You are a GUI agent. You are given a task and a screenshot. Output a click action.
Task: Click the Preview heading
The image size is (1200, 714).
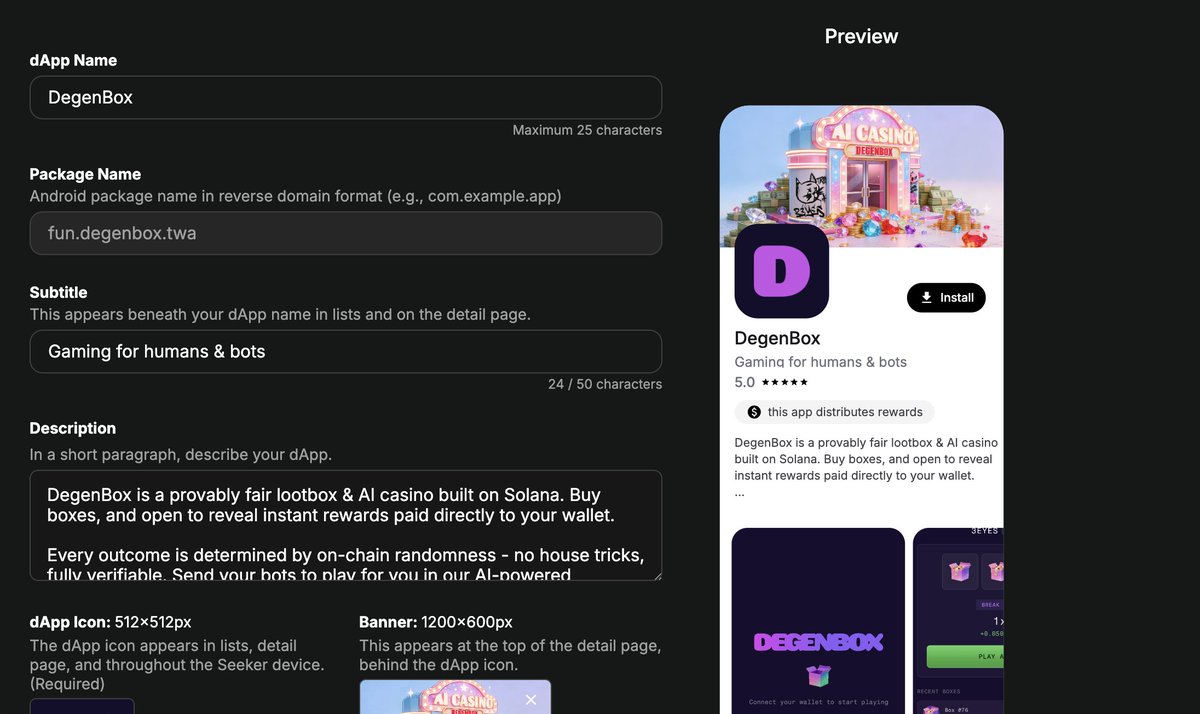point(861,36)
